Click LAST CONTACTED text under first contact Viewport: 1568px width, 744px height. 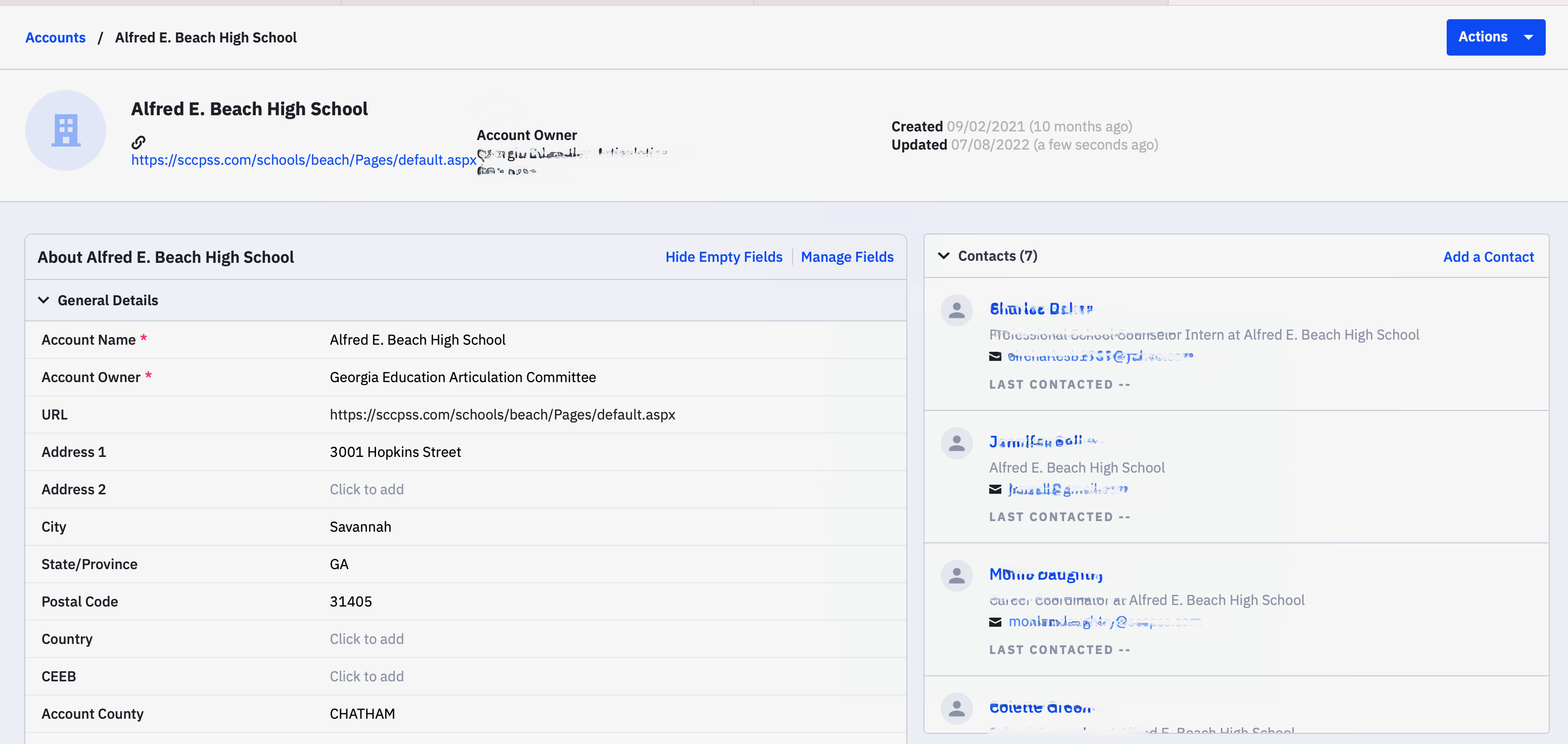click(x=1059, y=385)
